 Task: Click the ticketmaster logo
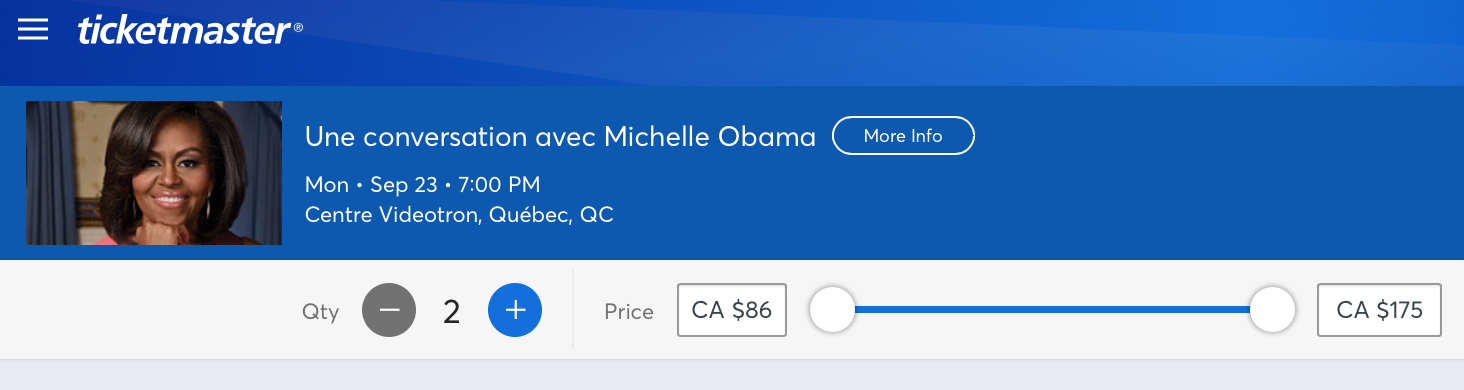[184, 29]
